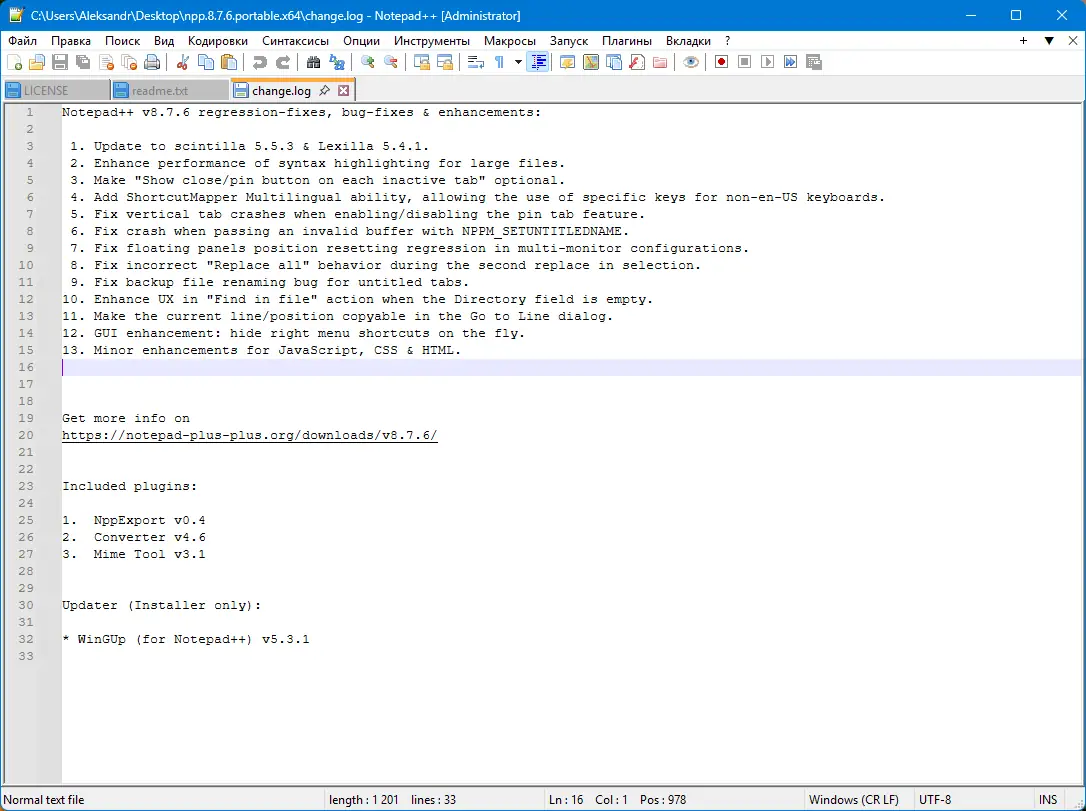This screenshot has height=811, width=1086.
Task: Toggle the indent guide toolbar icon
Action: 538,62
